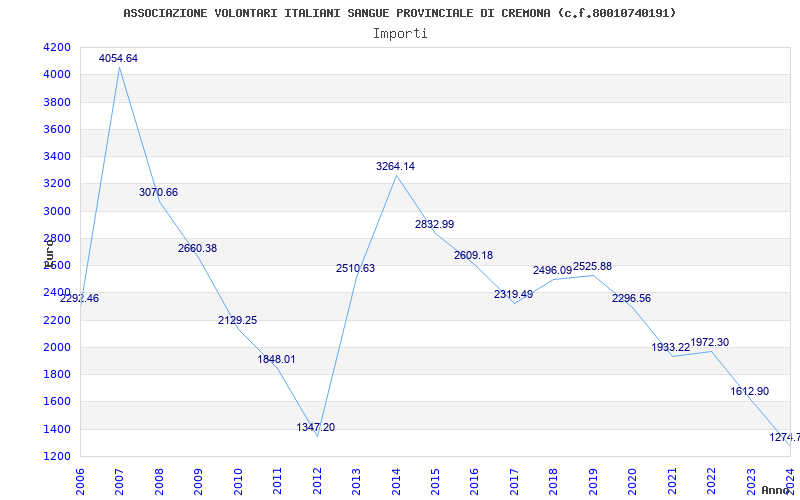
Task: Select the 2660.38 data label
Action: click(x=197, y=248)
